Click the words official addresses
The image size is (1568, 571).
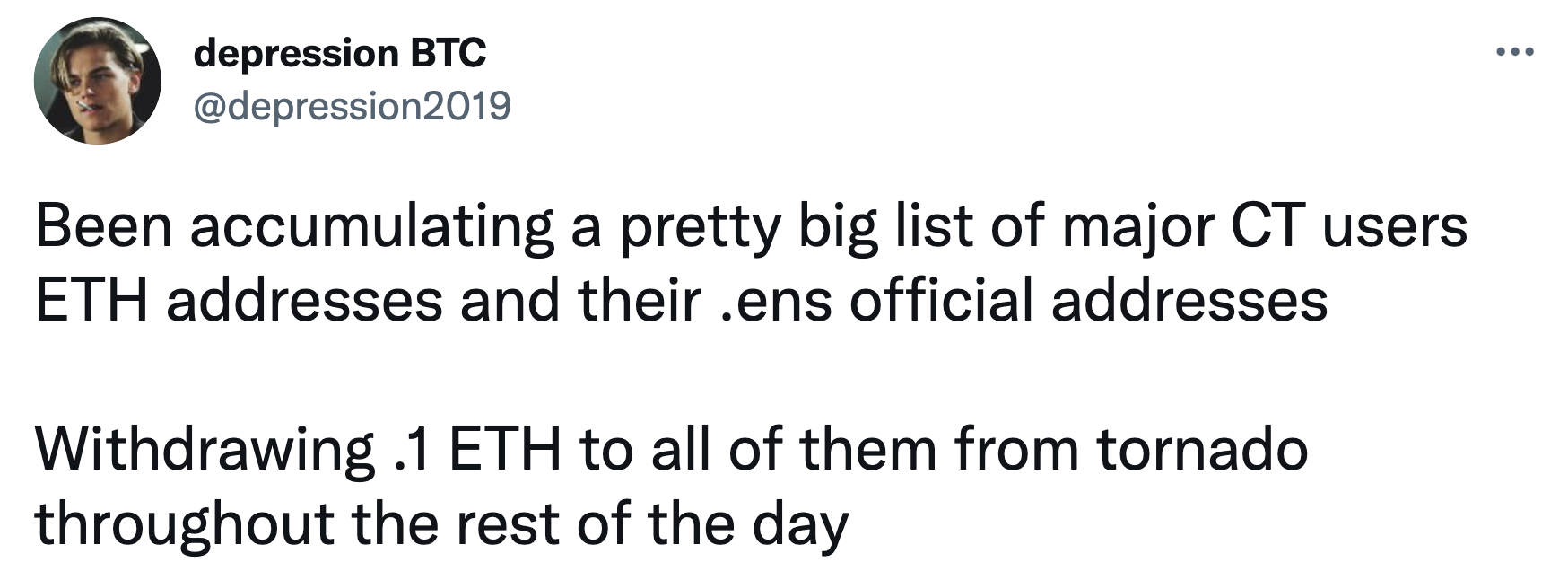1089,301
